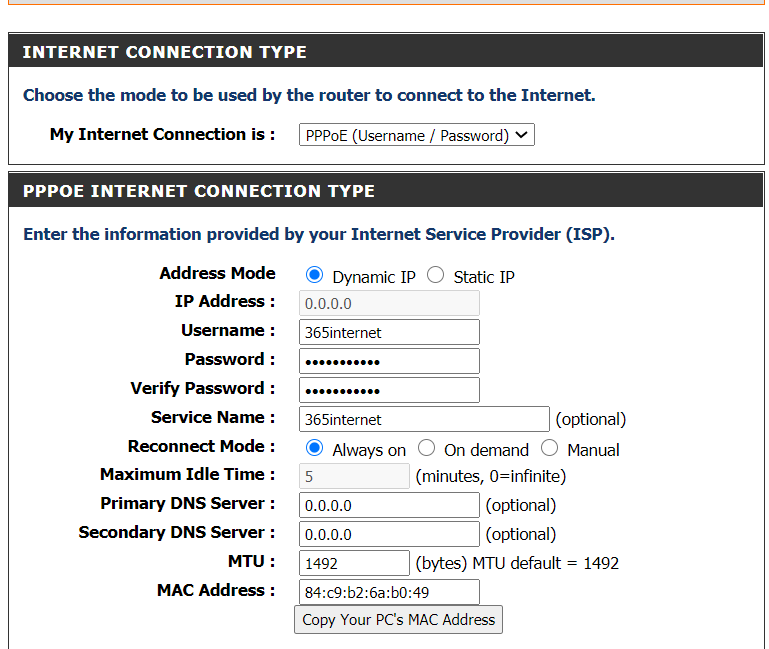This screenshot has width=769, height=649.
Task: Click the Username input field
Action: coord(389,332)
